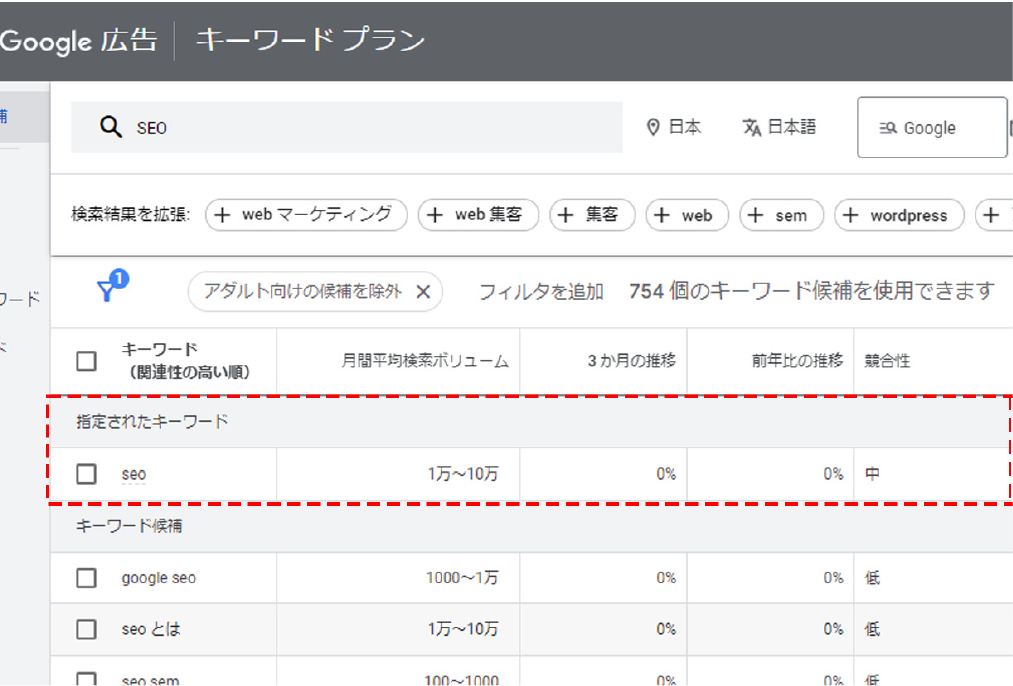Click the キーワード プラン header title
This screenshot has width=1013, height=686.
310,40
